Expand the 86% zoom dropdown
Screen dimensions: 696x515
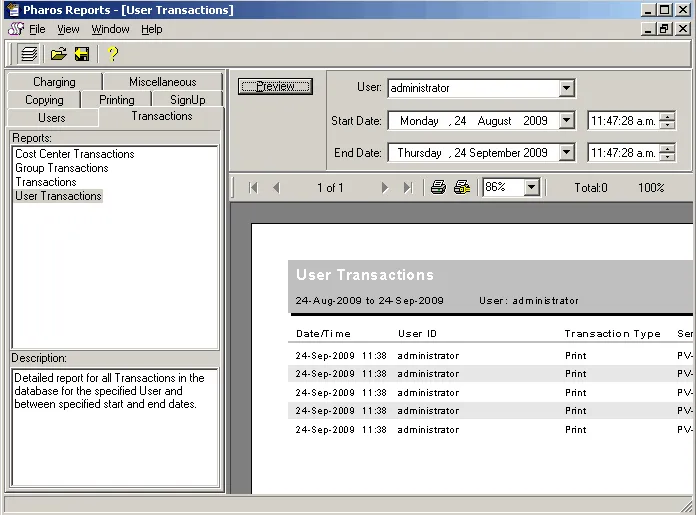coord(531,188)
